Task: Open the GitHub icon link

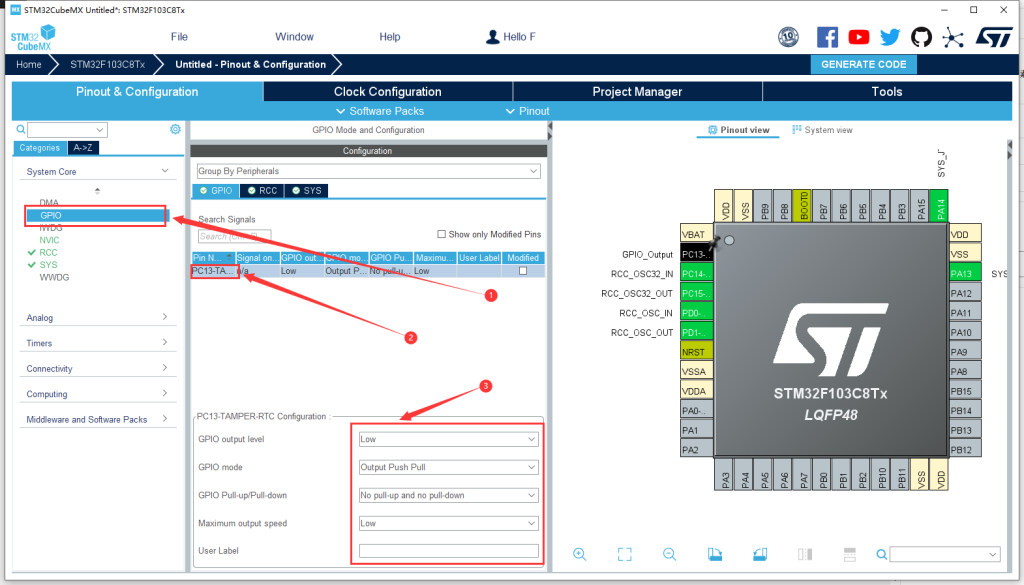Action: pos(921,37)
